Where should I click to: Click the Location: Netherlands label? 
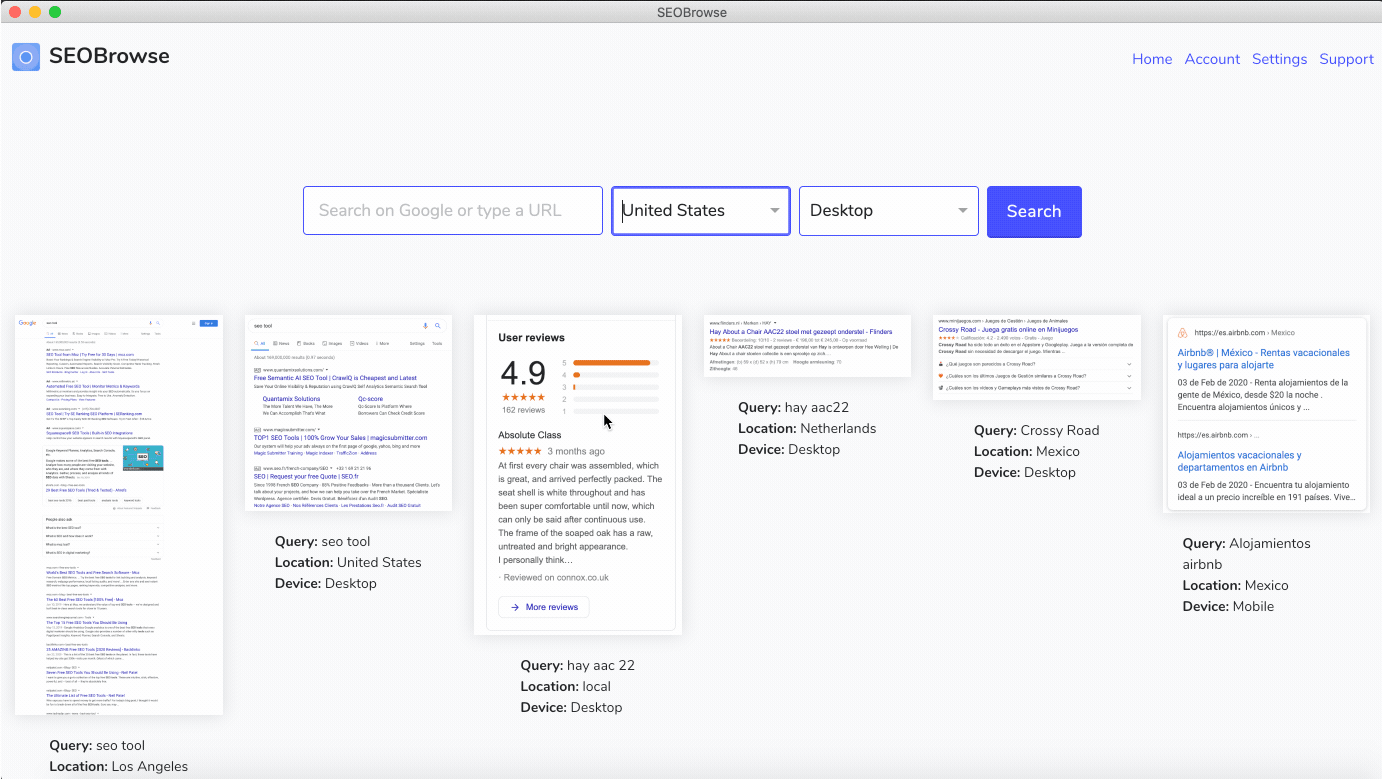807,428
